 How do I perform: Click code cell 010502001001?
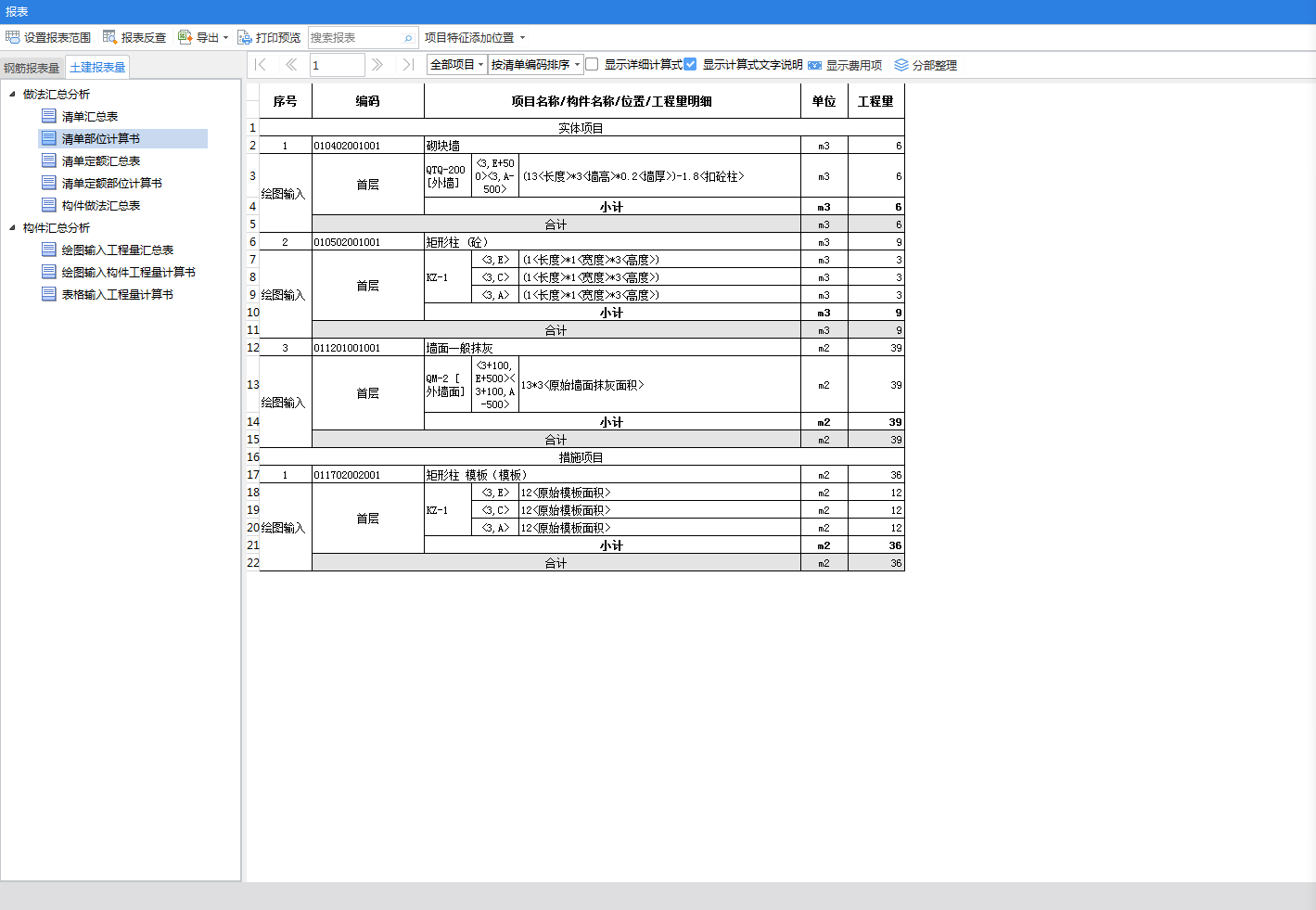click(x=368, y=242)
